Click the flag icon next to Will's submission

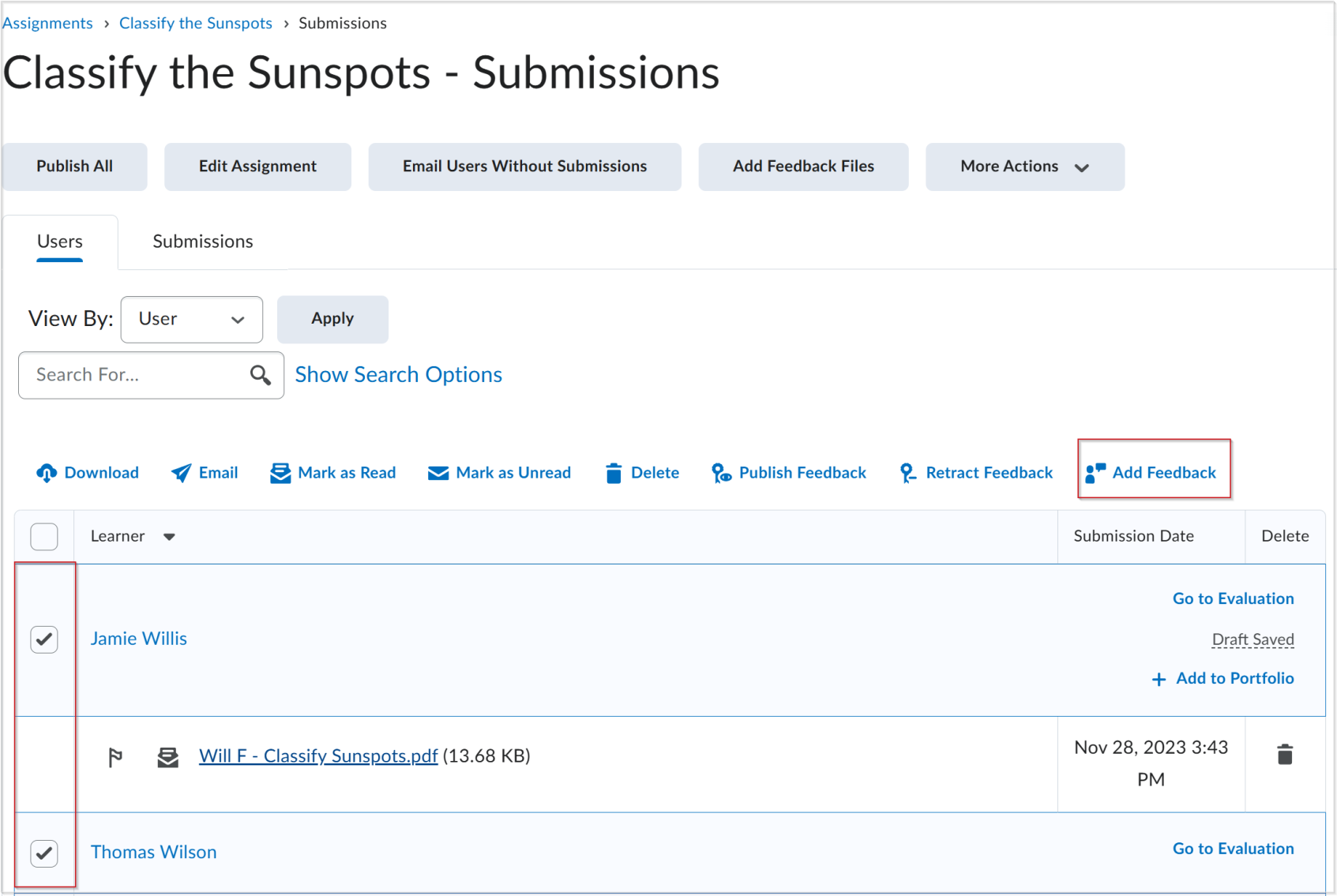click(115, 755)
